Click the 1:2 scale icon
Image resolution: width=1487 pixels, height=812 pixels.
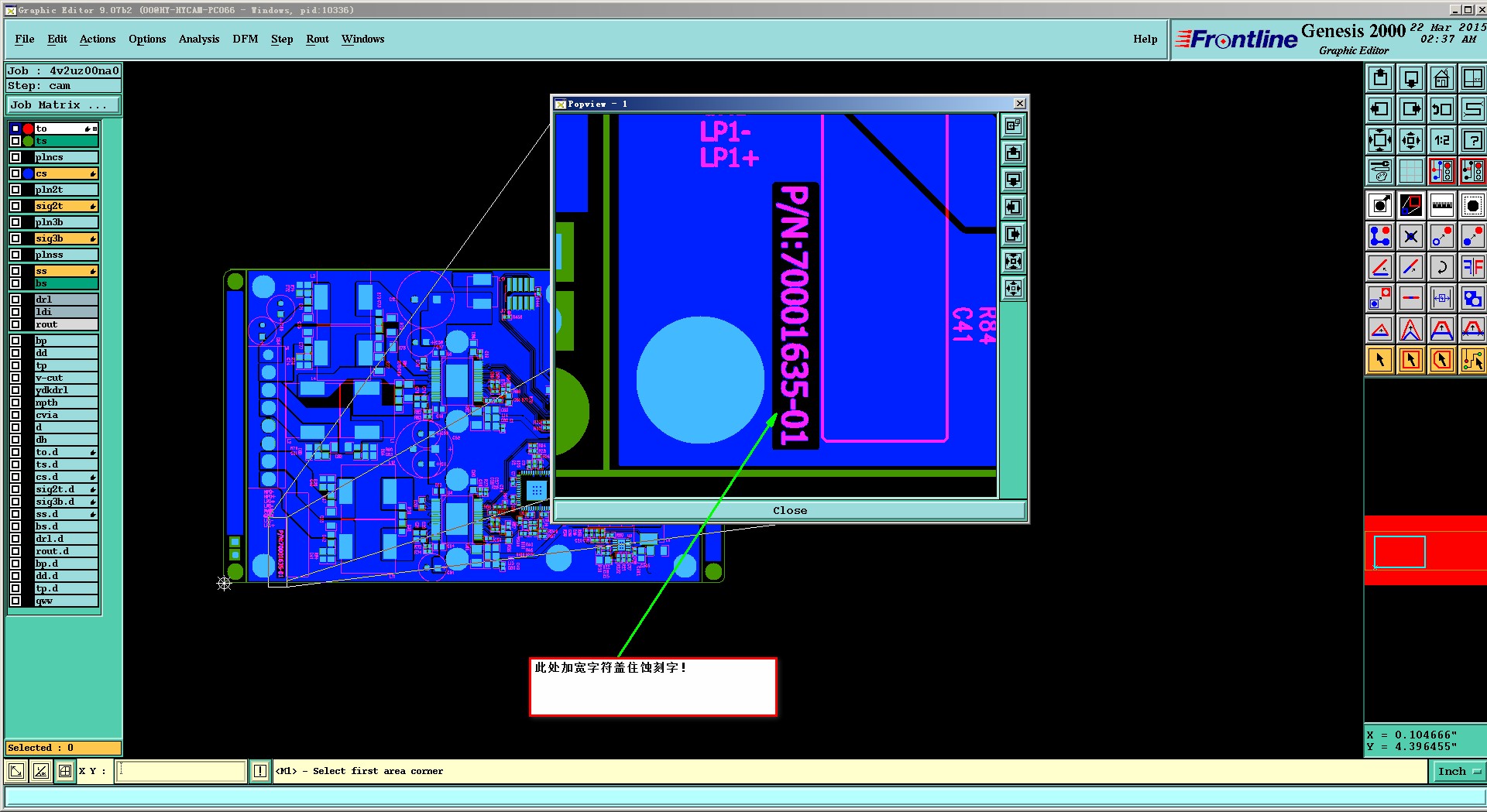point(1441,140)
